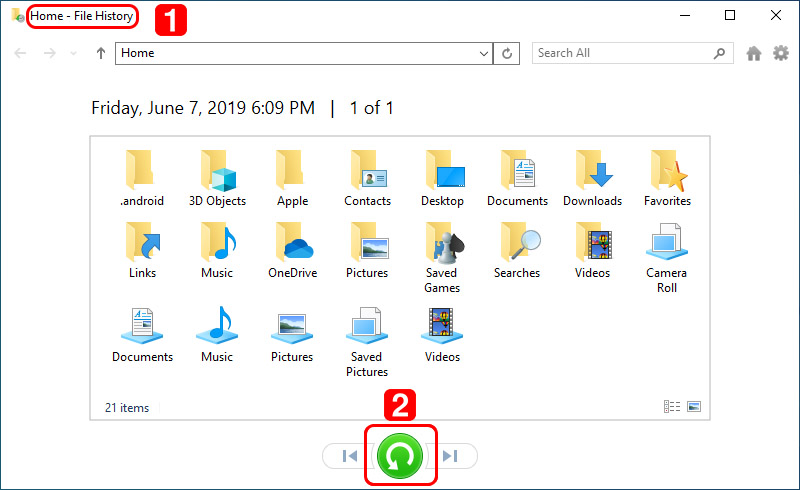Navigate forward with right arrow
The width and height of the screenshot is (800, 490).
click(x=49, y=53)
